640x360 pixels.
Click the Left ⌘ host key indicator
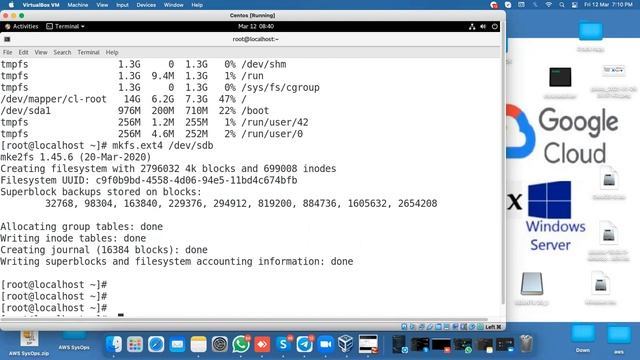pyautogui.click(x=493, y=327)
